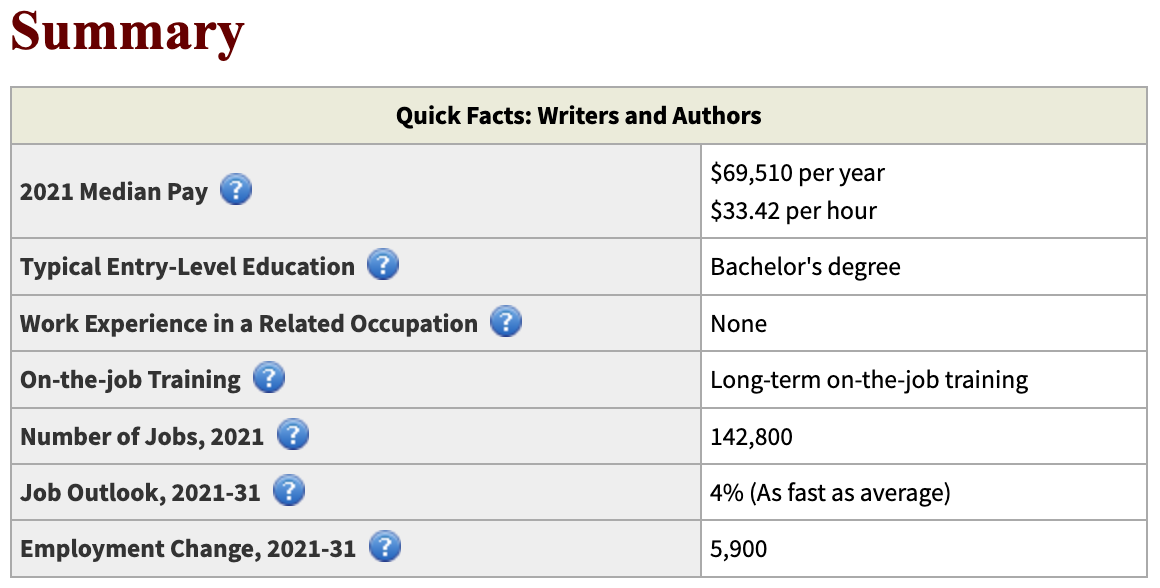Click help icon for Typical Entry-Level Education

tap(382, 264)
